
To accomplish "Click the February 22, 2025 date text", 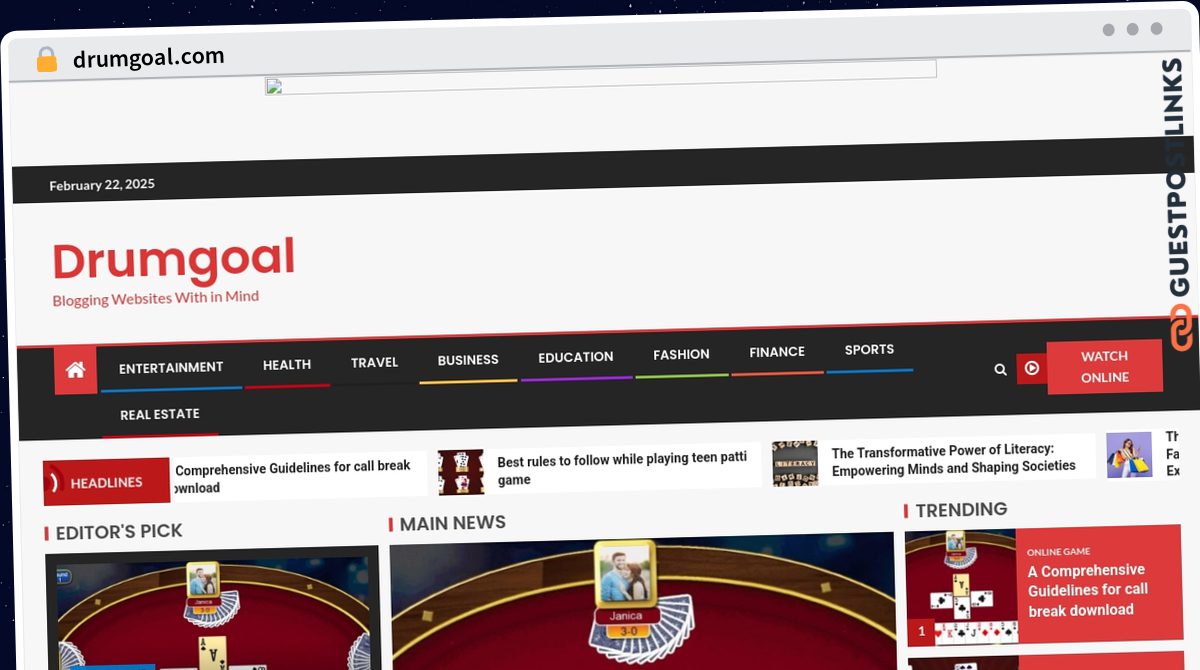I will [102, 185].
